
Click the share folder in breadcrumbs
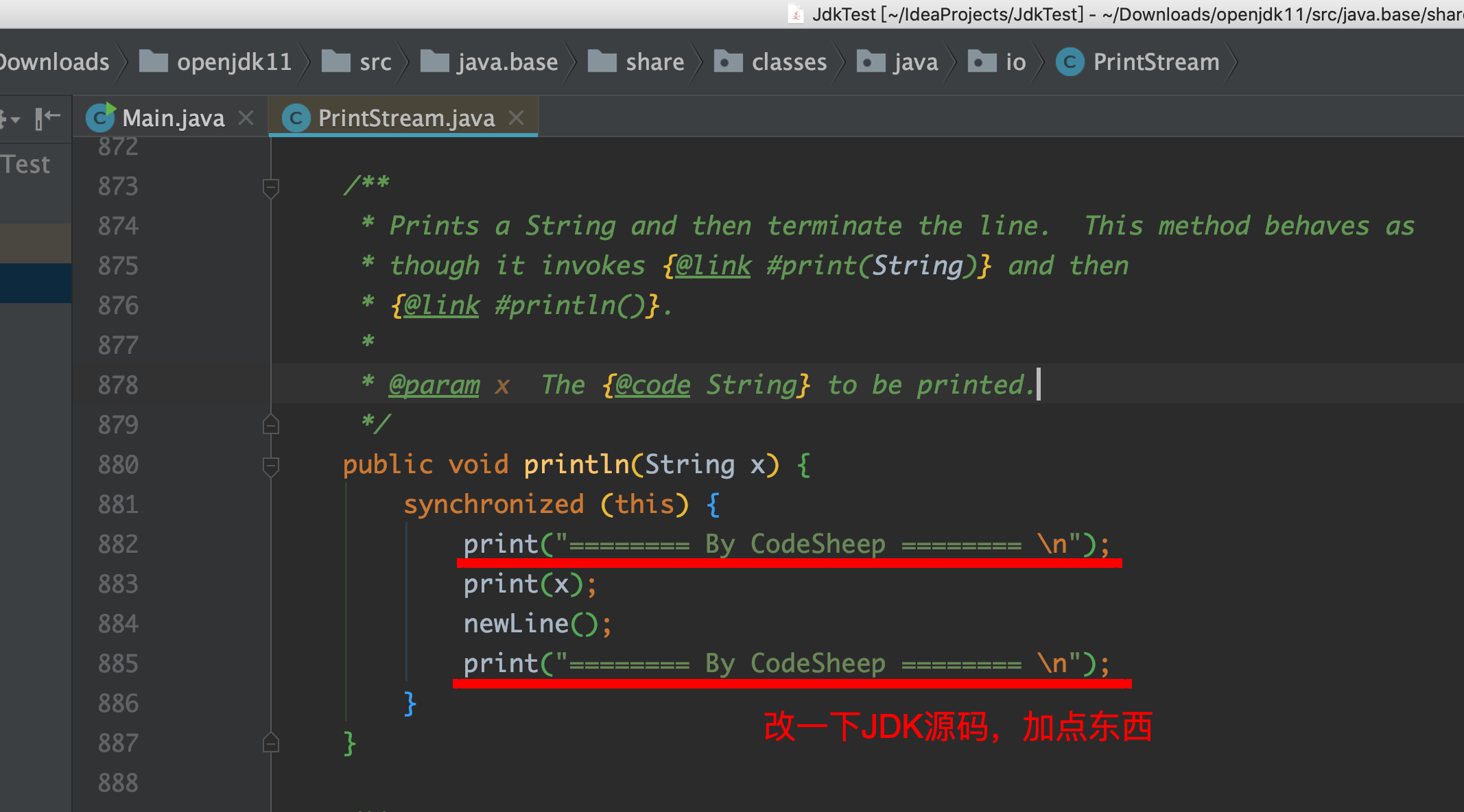click(x=654, y=62)
